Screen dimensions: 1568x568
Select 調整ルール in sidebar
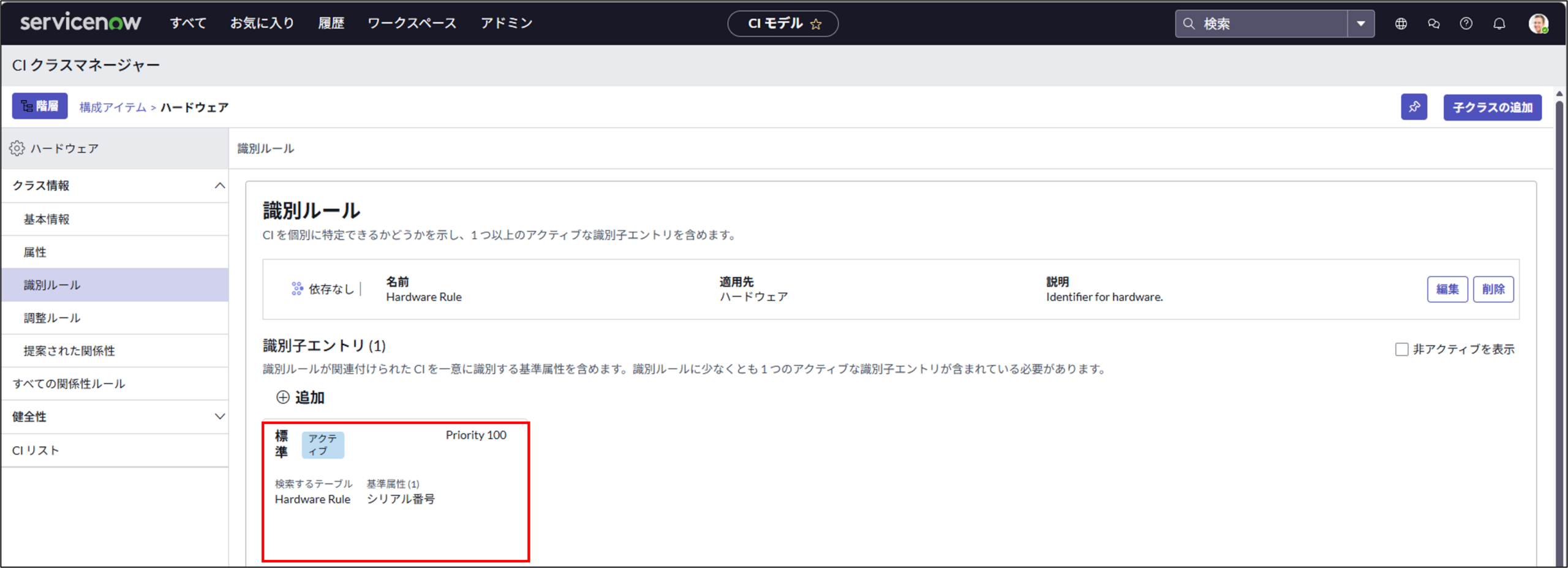(115, 318)
